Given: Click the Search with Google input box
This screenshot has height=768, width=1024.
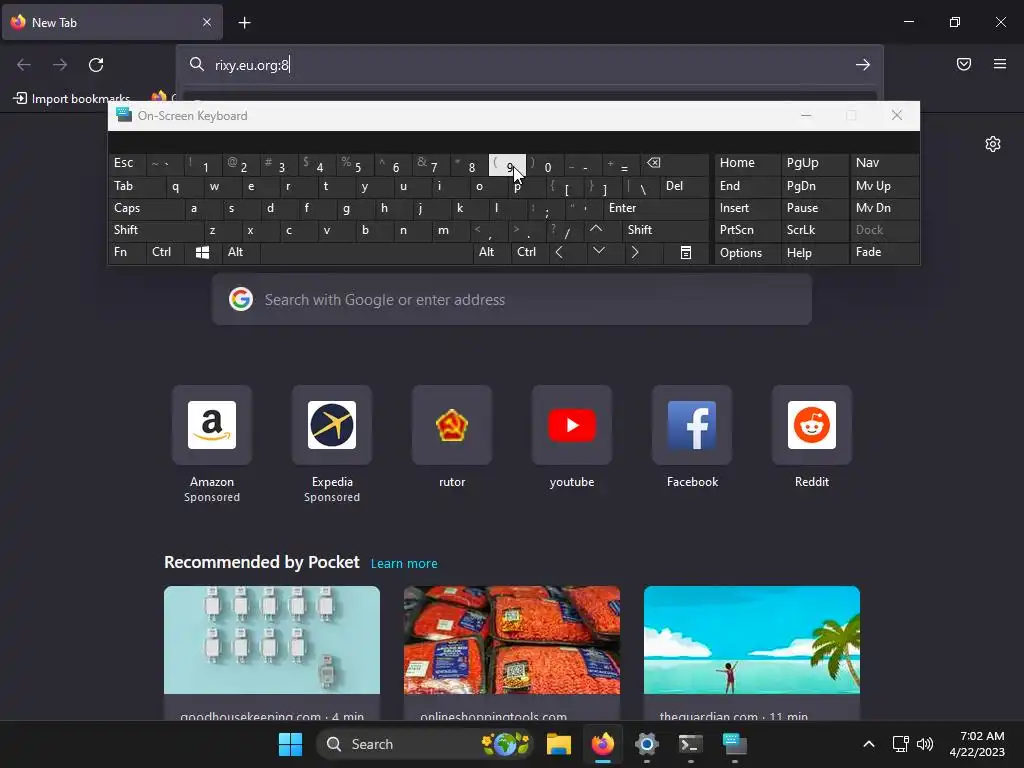Looking at the screenshot, I should coord(512,300).
